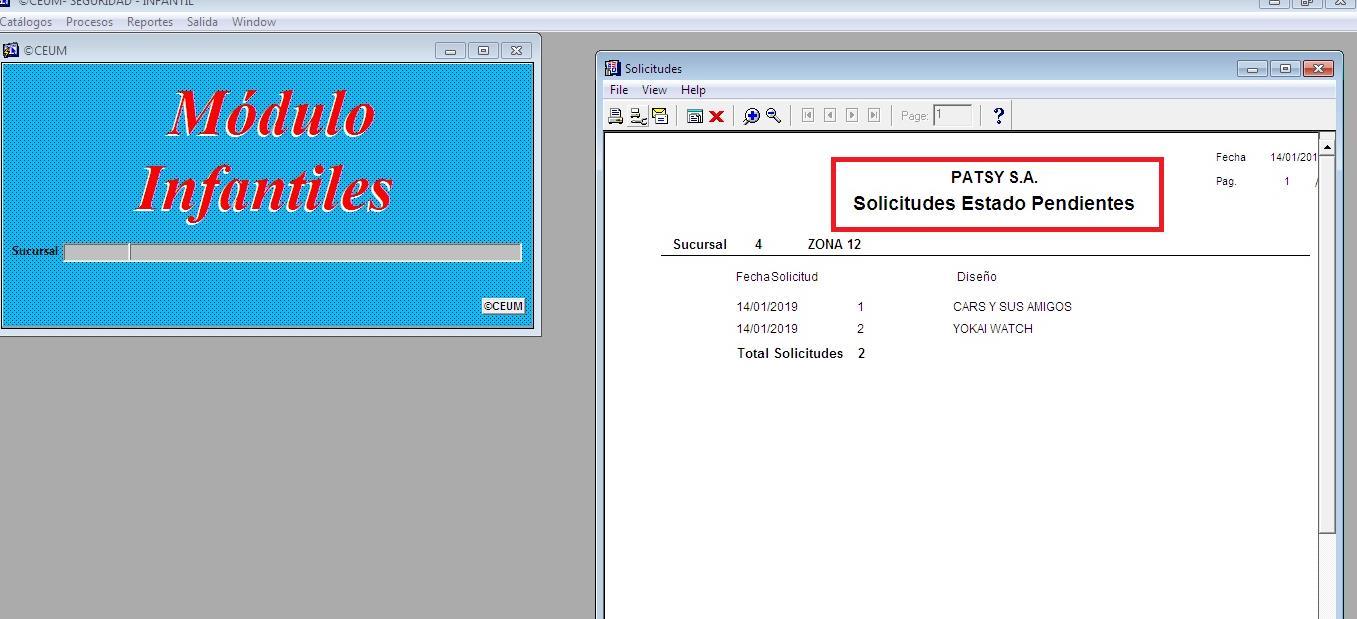
Task: Open the Catálogos menu
Action: (x=26, y=21)
